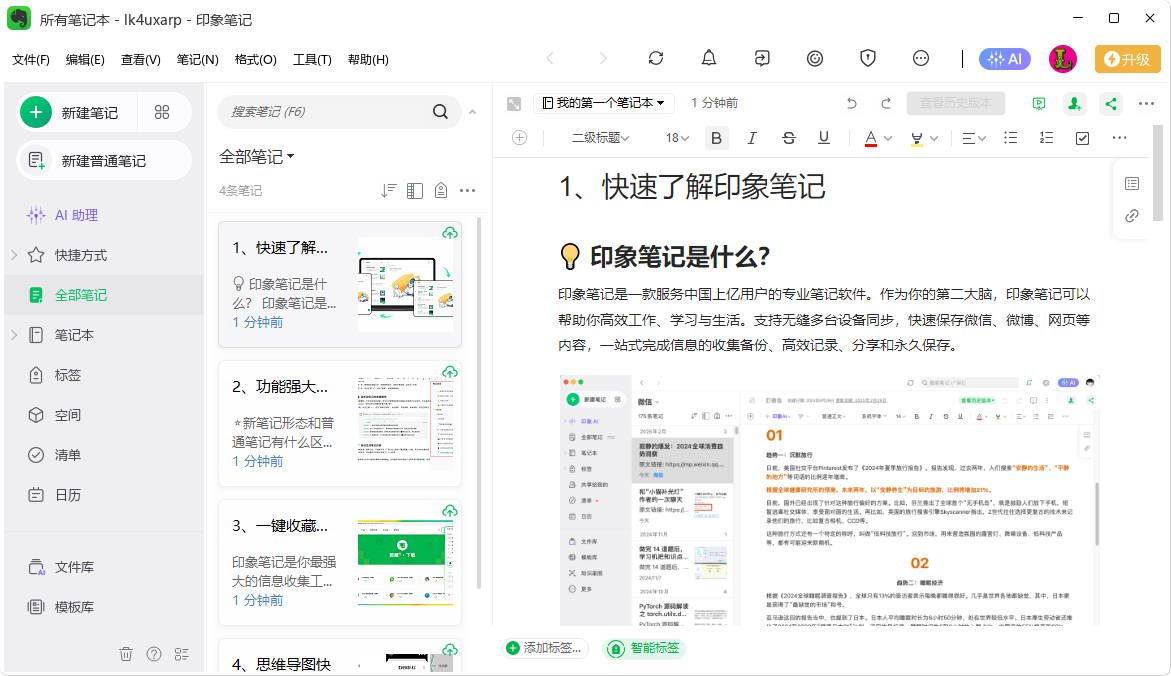The height and width of the screenshot is (676, 1171).
Task: Click the orange 升级 button
Action: point(1127,59)
